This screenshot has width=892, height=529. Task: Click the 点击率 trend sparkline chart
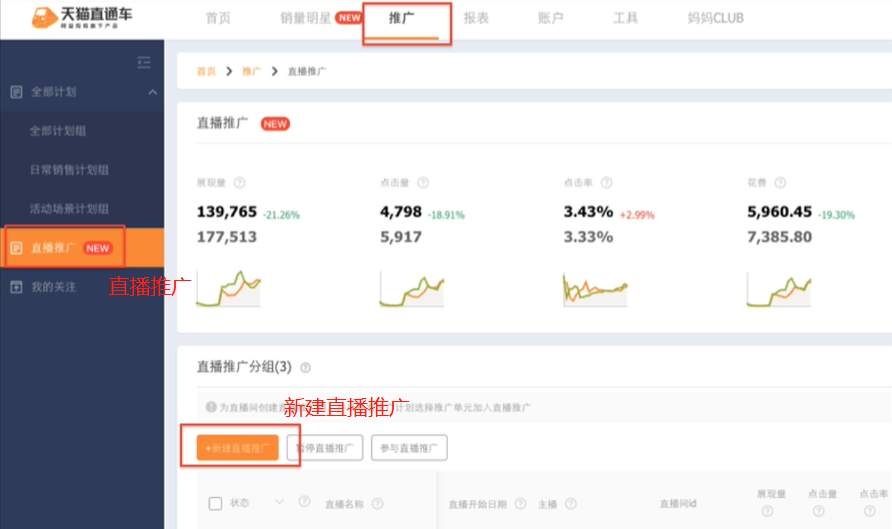point(596,288)
